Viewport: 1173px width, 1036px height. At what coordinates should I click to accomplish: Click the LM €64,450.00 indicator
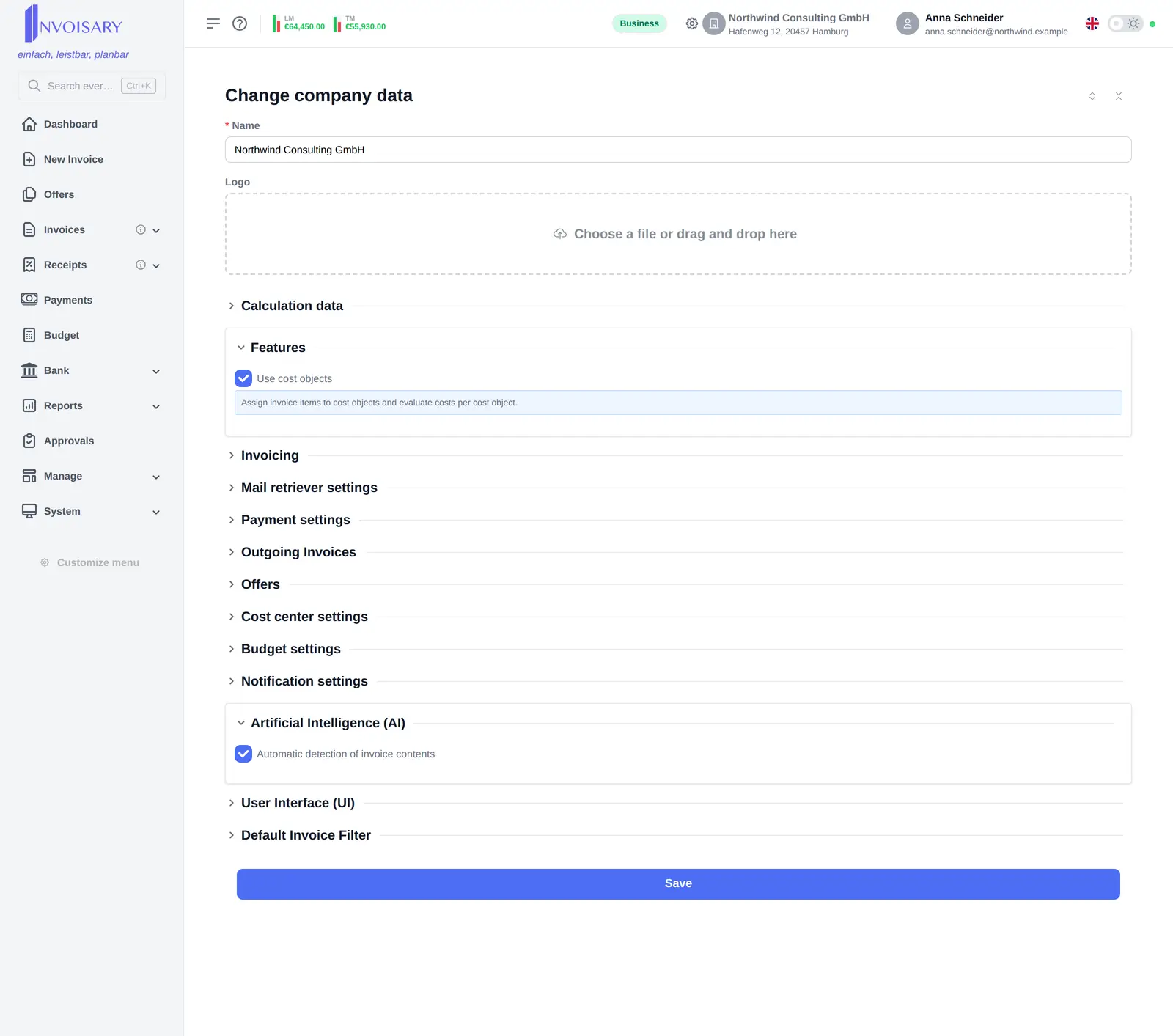pyautogui.click(x=298, y=23)
